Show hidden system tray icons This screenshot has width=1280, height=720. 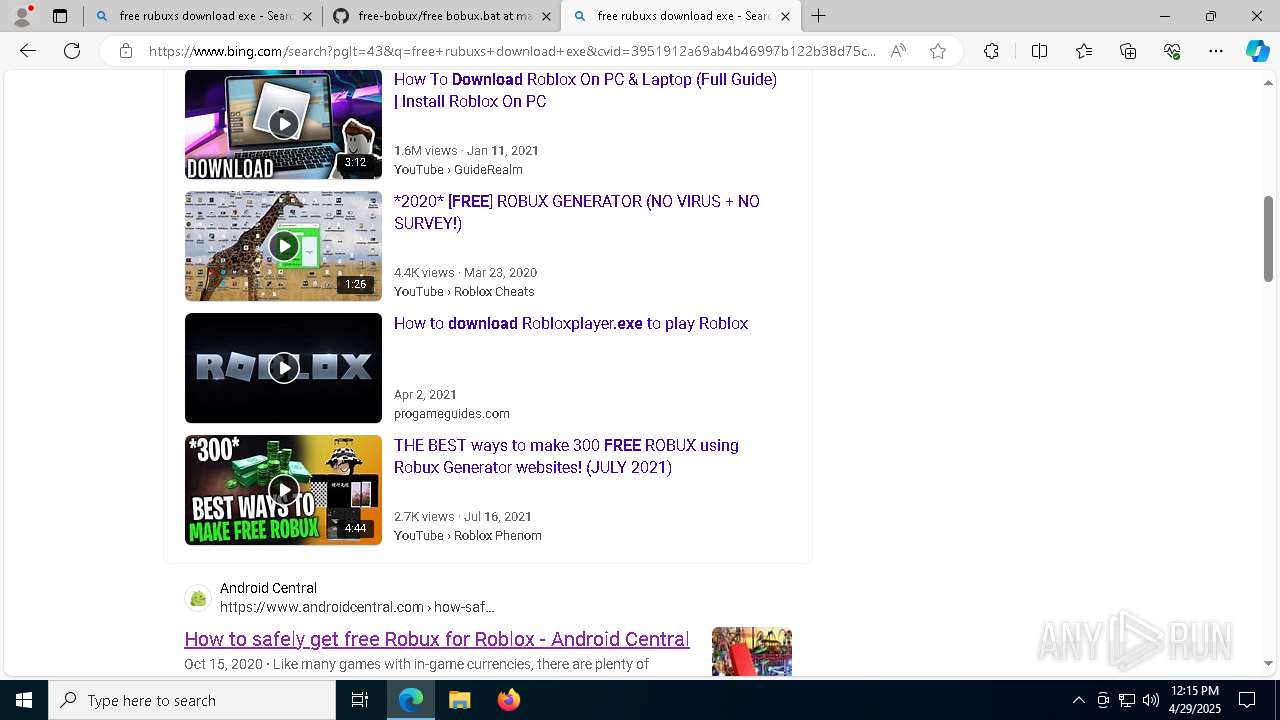tap(1078, 700)
